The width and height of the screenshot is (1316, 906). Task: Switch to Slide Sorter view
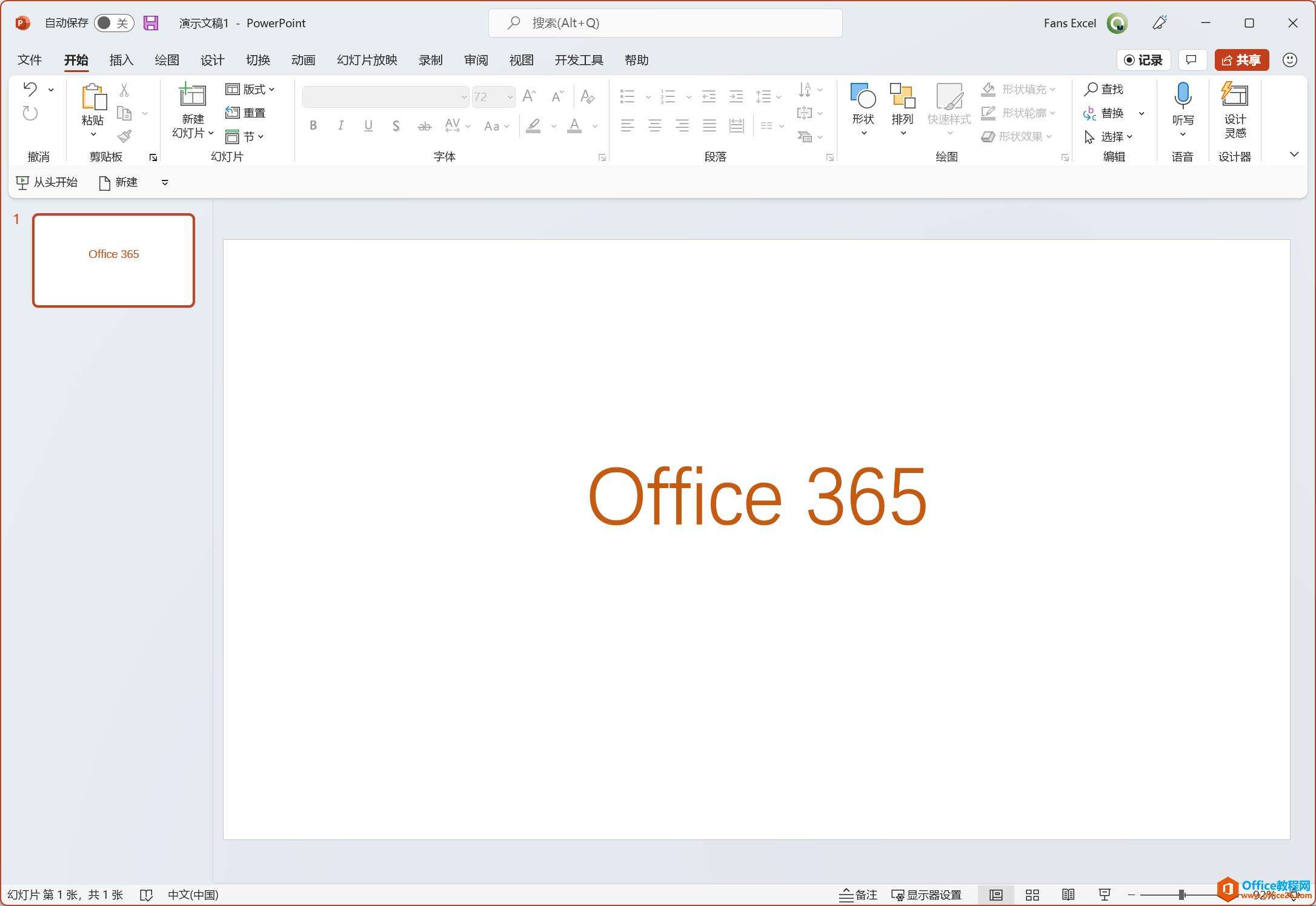[1032, 894]
